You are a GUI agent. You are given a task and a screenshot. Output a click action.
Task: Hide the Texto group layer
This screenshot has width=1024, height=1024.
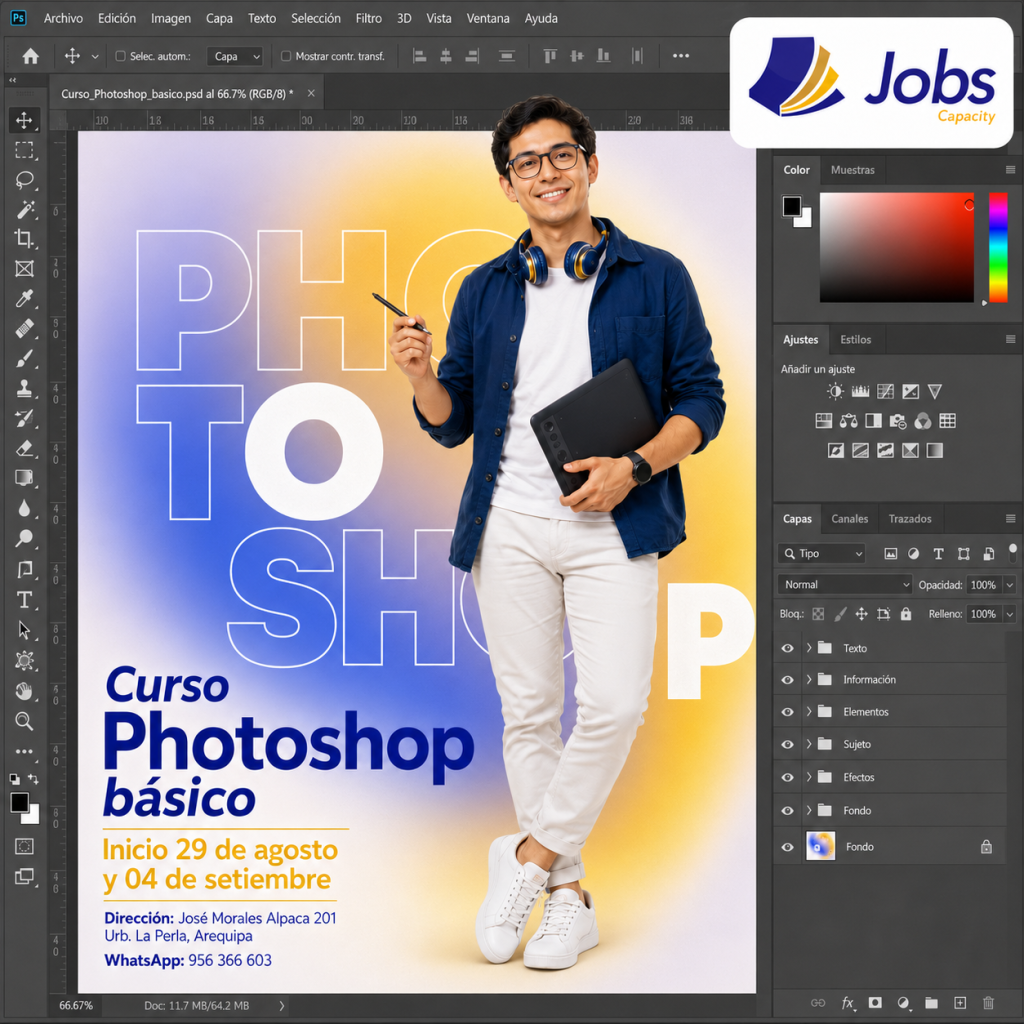tap(788, 648)
